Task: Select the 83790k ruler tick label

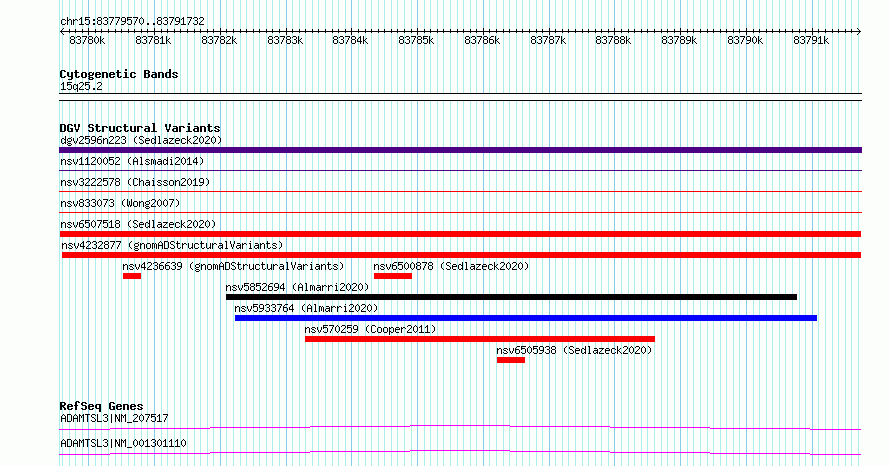Action: [745, 40]
